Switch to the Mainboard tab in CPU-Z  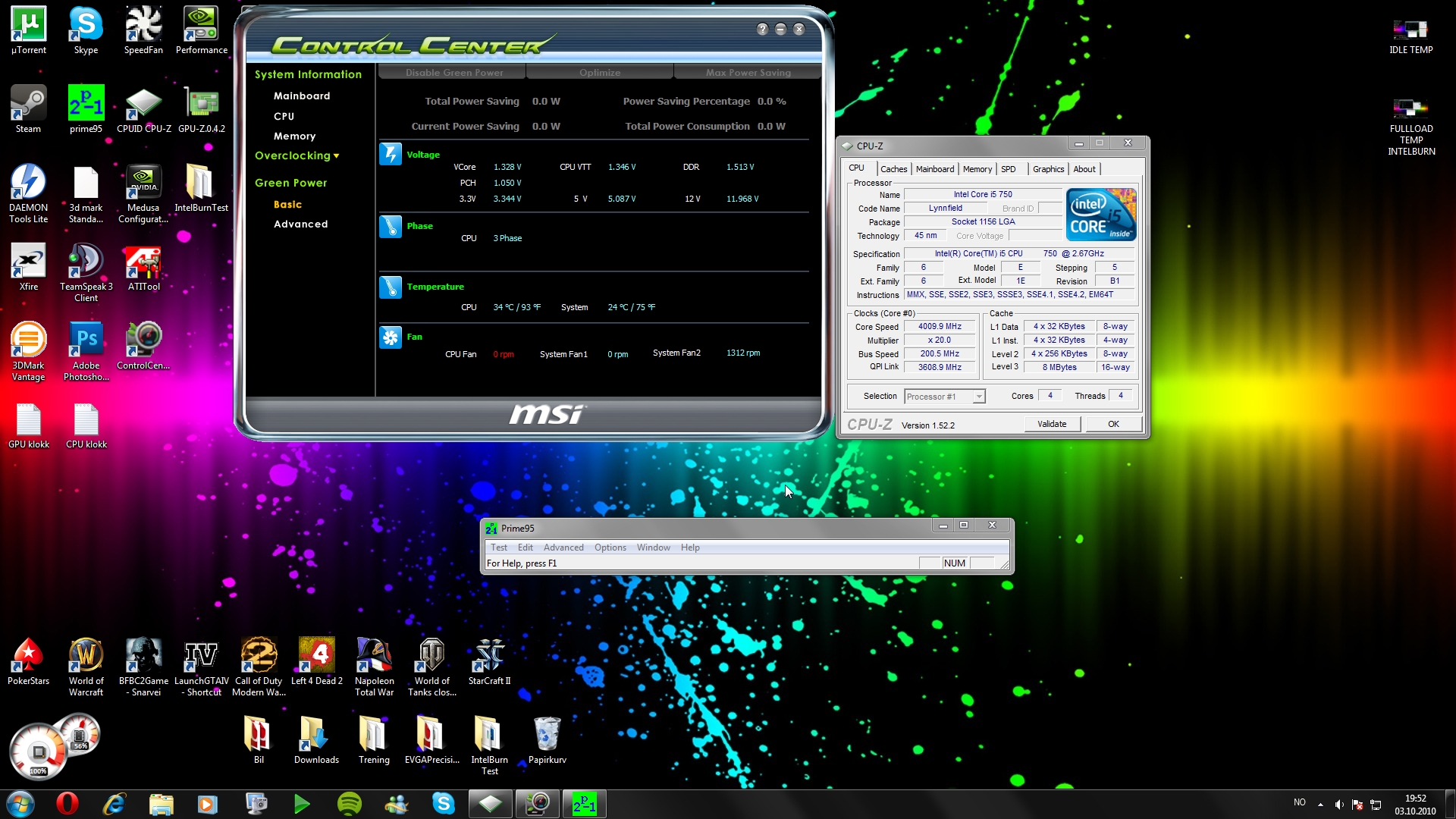pos(934,169)
